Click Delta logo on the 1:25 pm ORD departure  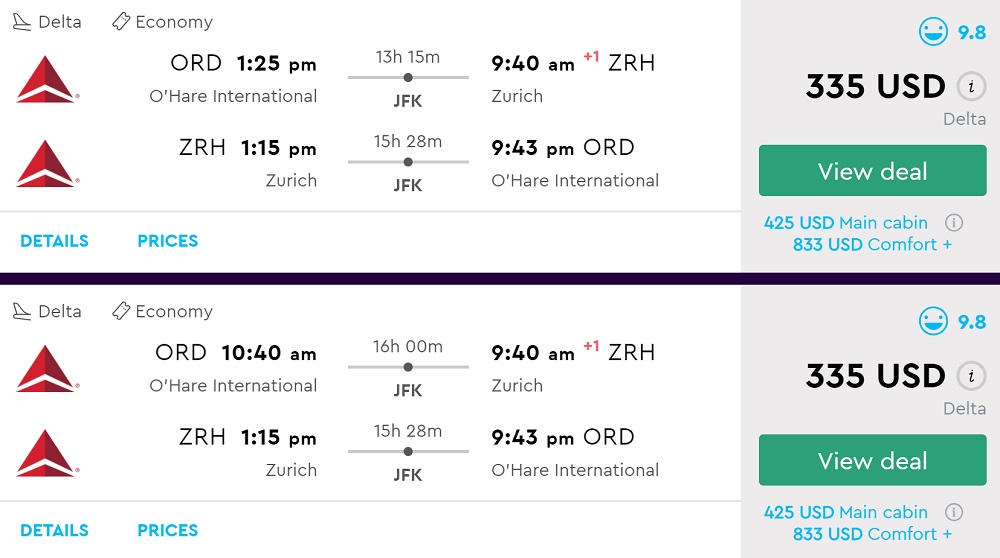(x=47, y=79)
